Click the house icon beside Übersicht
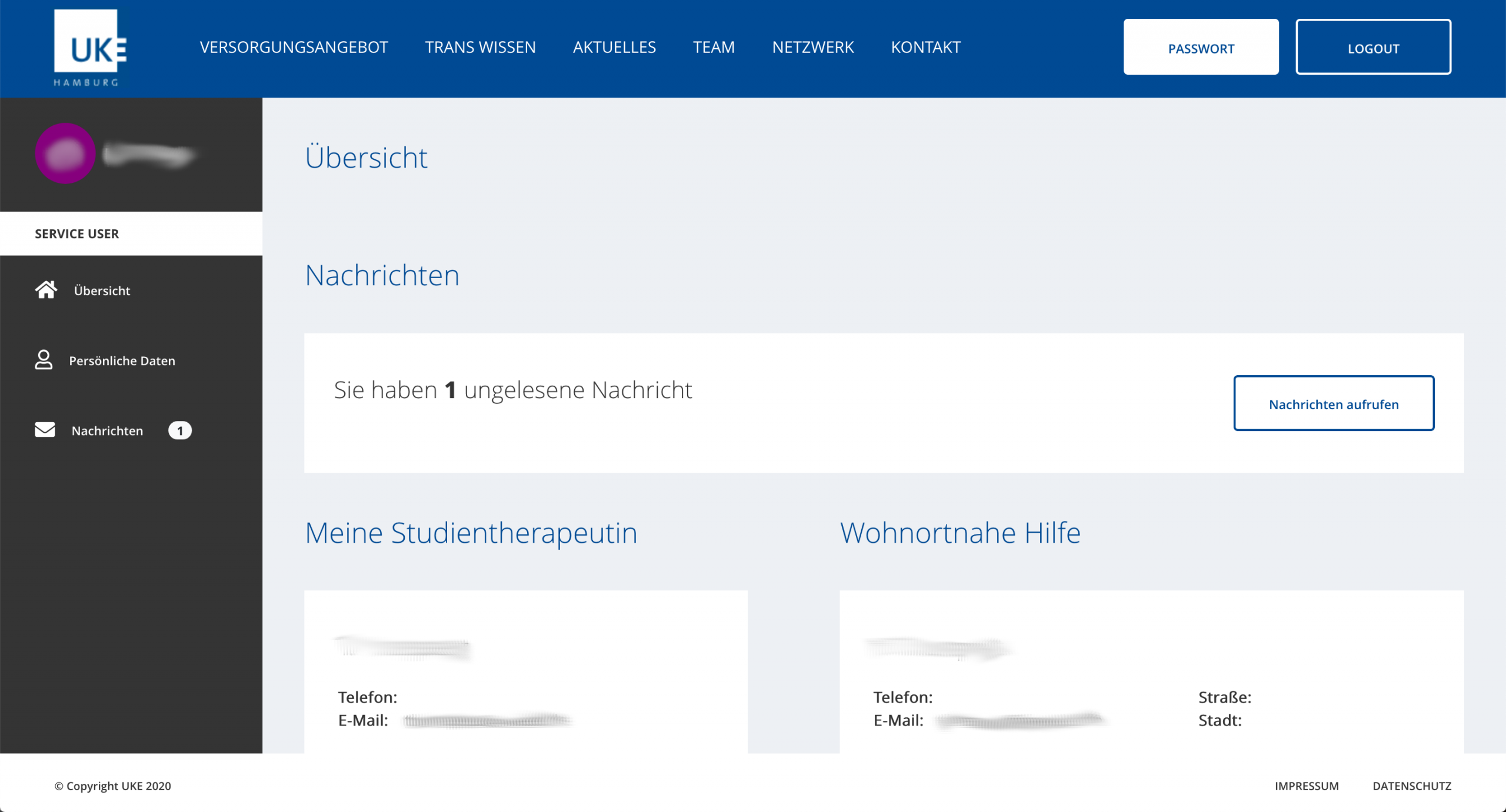The width and height of the screenshot is (1506, 812). coord(46,290)
